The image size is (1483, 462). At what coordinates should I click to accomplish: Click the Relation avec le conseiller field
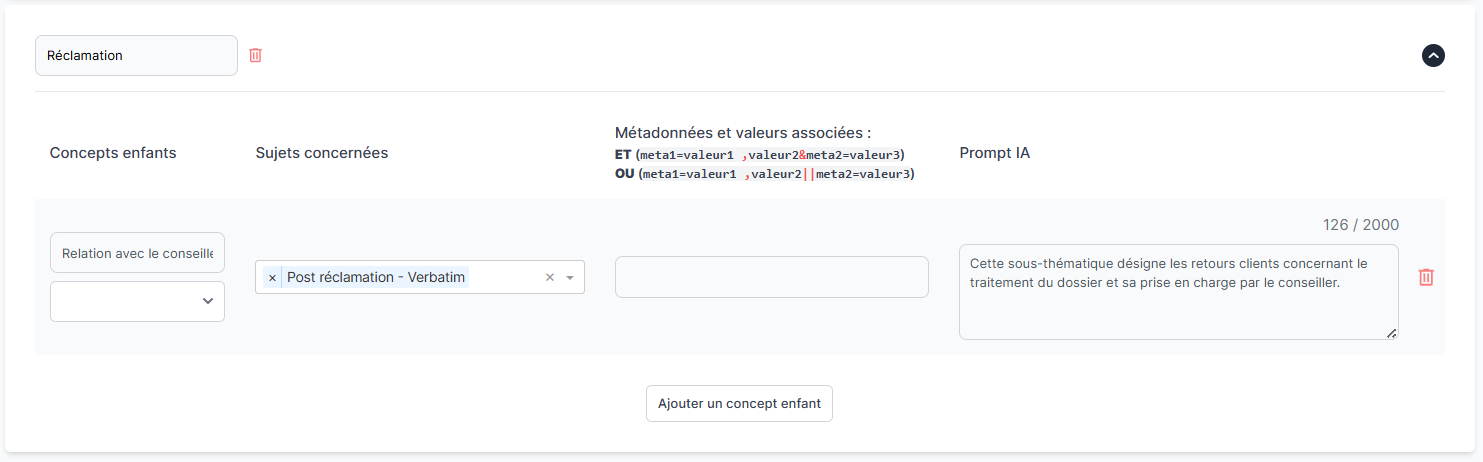click(137, 253)
